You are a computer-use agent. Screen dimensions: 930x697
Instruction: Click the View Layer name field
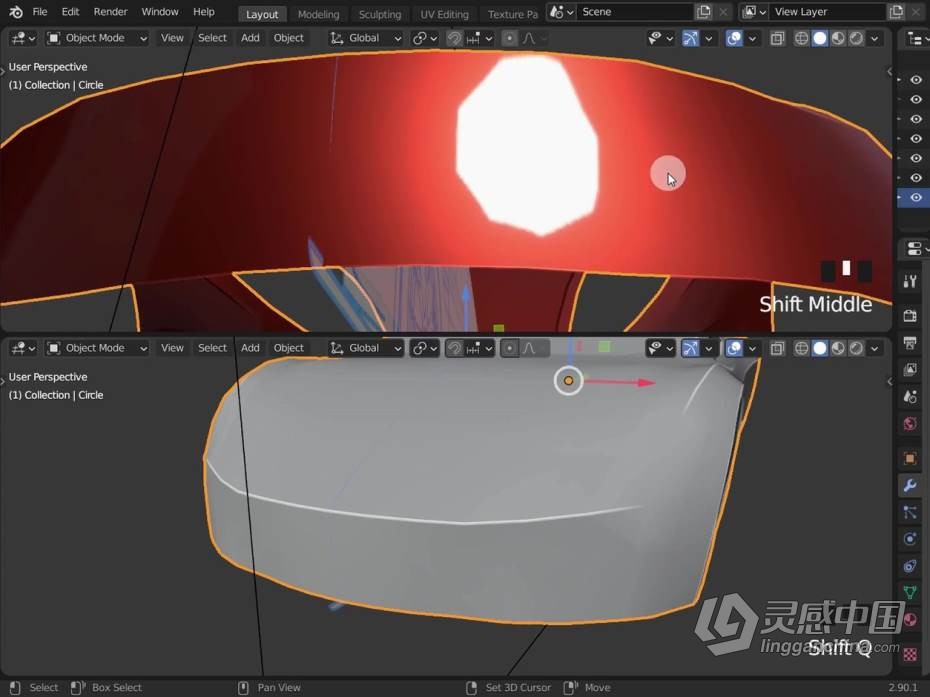click(828, 12)
